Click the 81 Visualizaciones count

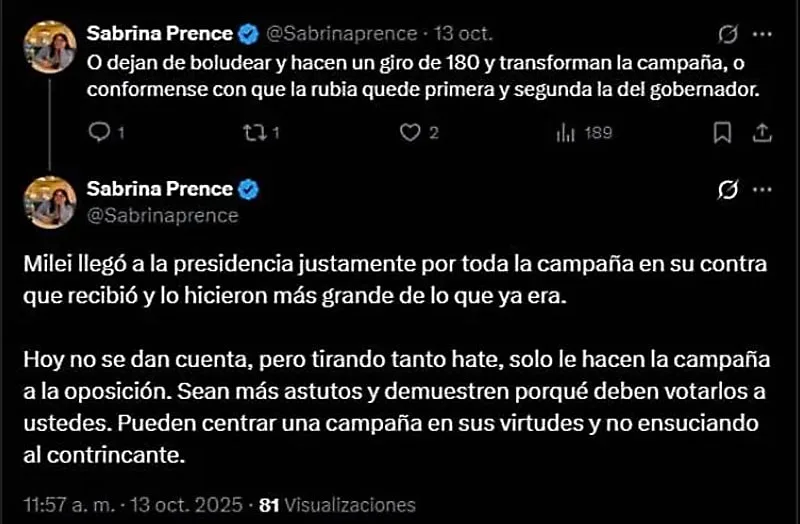pos(337,505)
